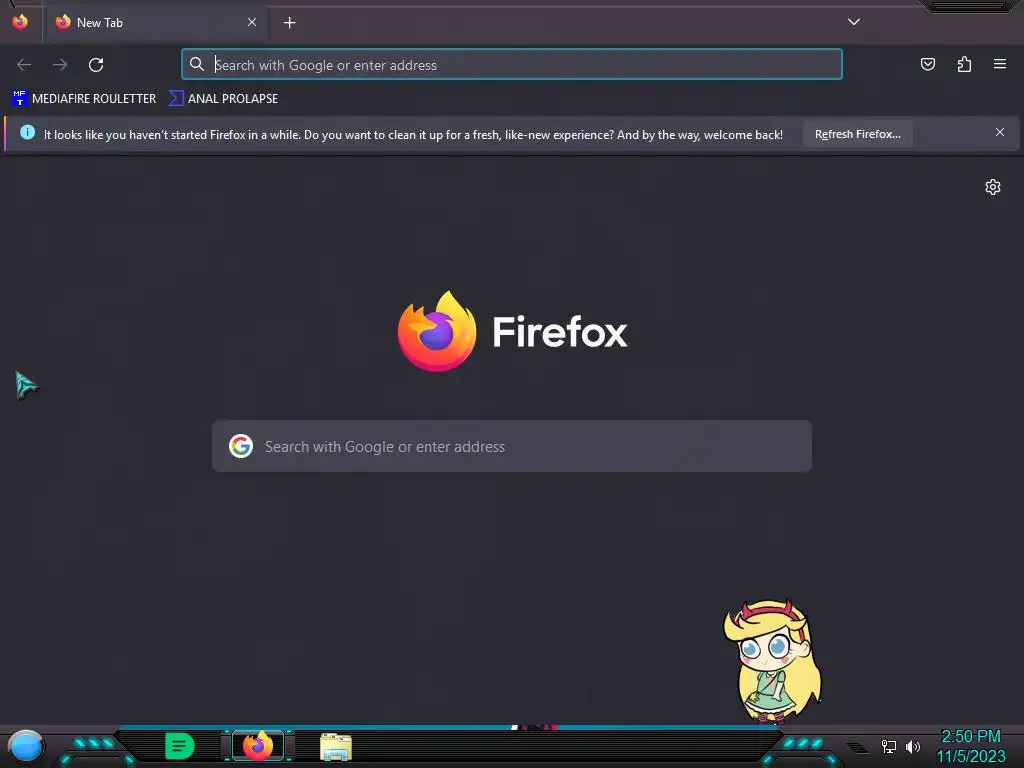Expand the list all tabs chevron
Image resolution: width=1024 pixels, height=768 pixels.
854,22
